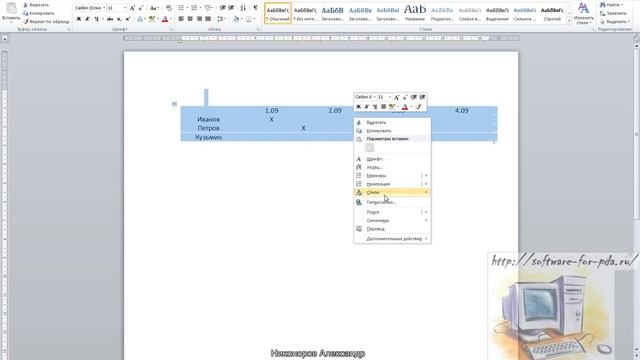Click Replace (Заменить) in editing group

pyautogui.click(x=612, y=13)
